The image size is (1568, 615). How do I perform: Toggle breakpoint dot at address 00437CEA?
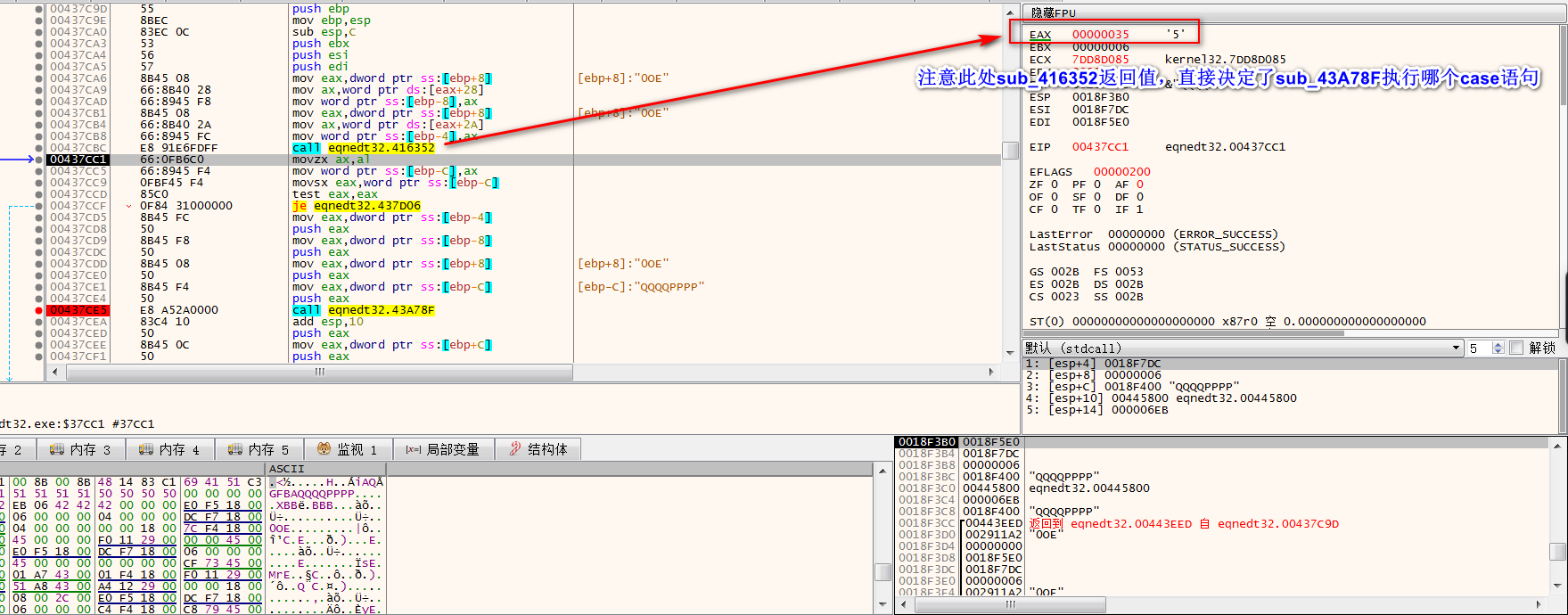(x=38, y=322)
